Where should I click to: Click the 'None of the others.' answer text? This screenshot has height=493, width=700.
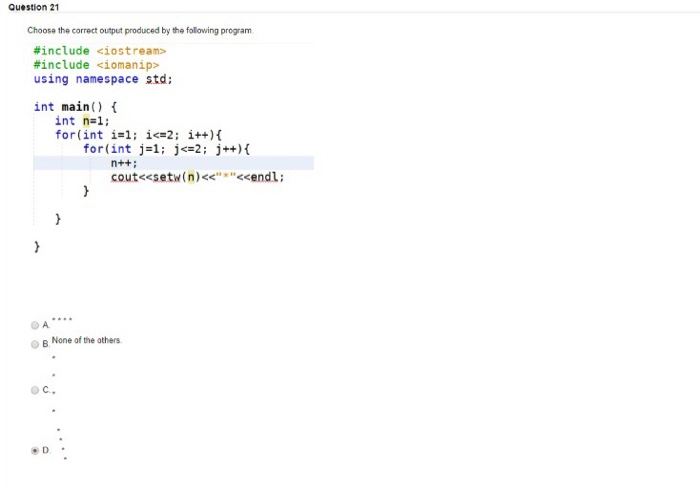pyautogui.click(x=87, y=340)
